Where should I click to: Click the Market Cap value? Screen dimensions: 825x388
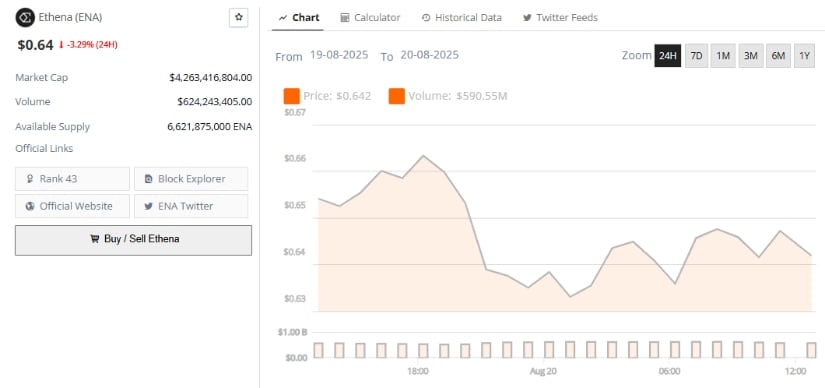(x=210, y=77)
